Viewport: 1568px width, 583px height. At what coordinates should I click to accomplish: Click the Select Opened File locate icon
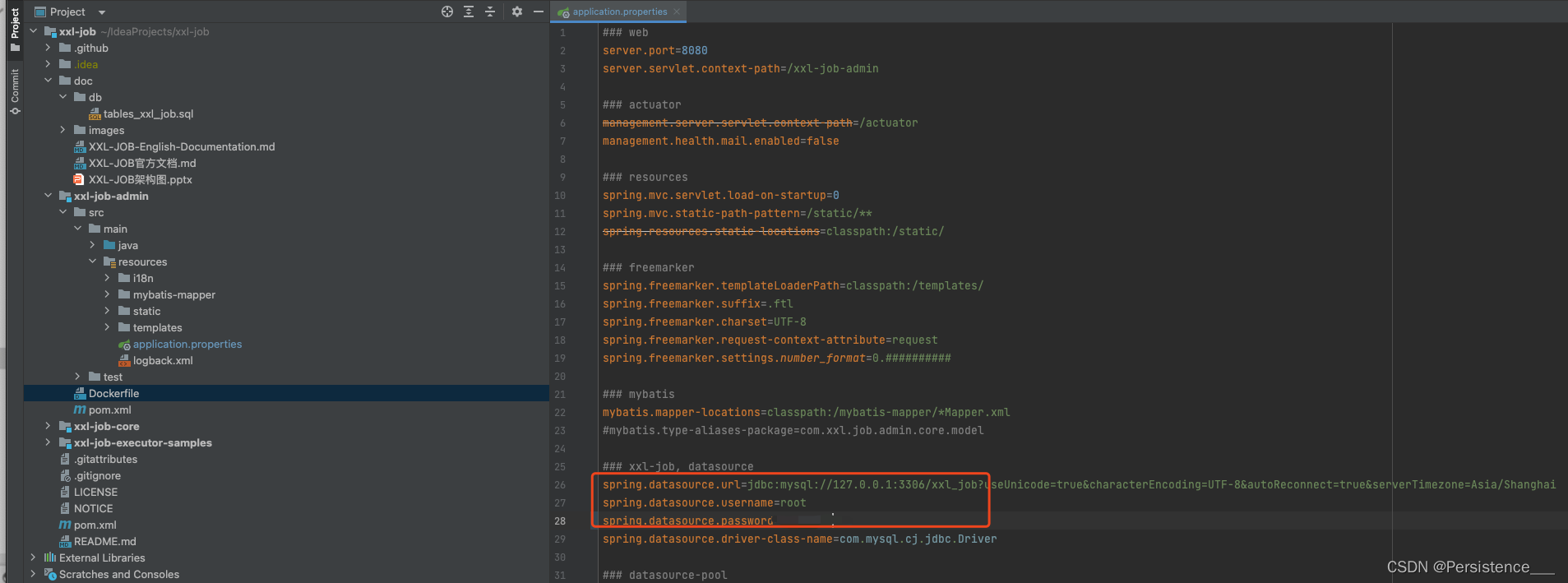pos(447,12)
